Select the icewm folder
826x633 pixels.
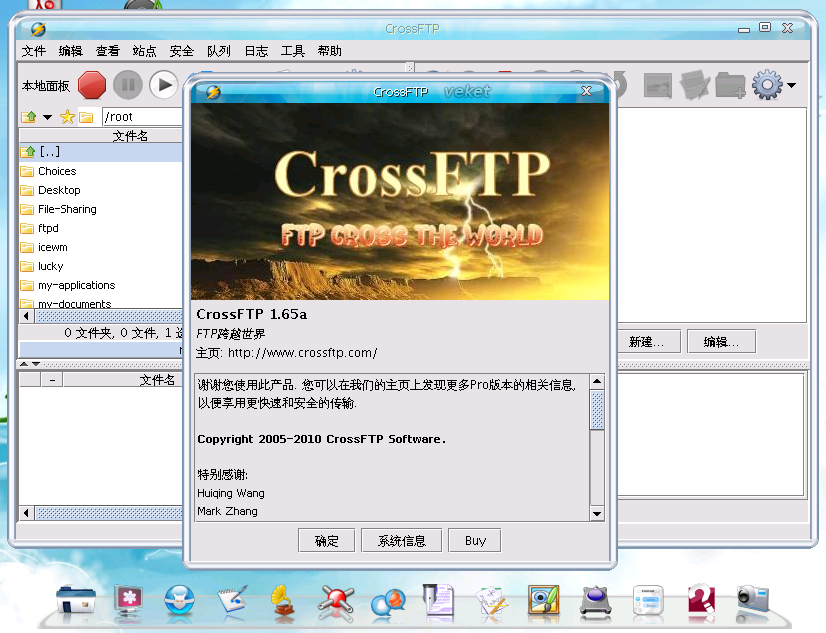click(x=101, y=247)
